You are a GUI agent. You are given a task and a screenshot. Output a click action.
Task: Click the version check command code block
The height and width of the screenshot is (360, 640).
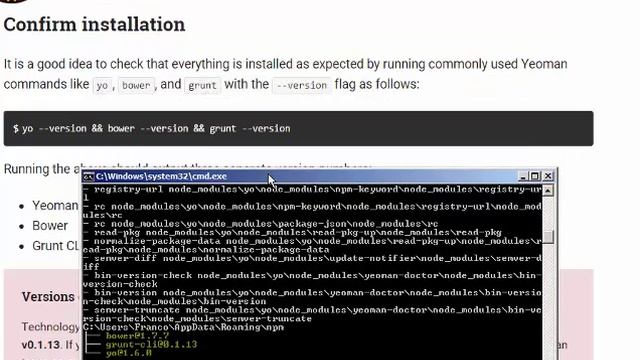click(x=298, y=129)
